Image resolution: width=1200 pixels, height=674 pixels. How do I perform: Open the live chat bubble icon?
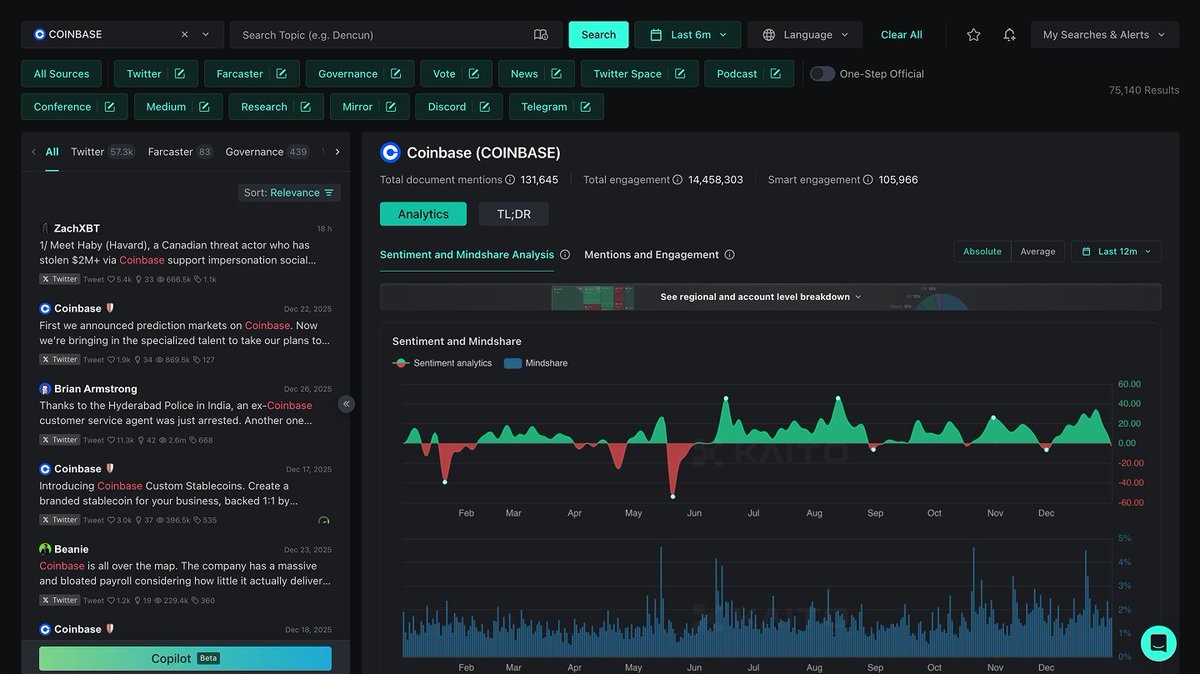point(1158,643)
